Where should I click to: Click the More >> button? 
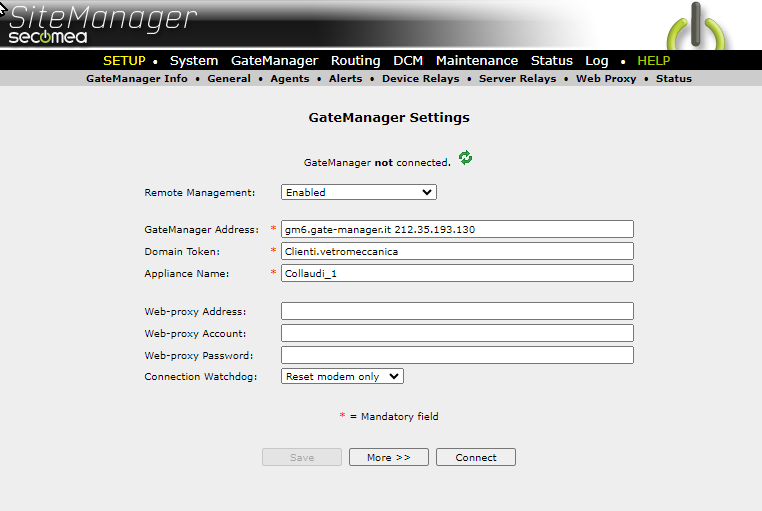[x=389, y=458]
